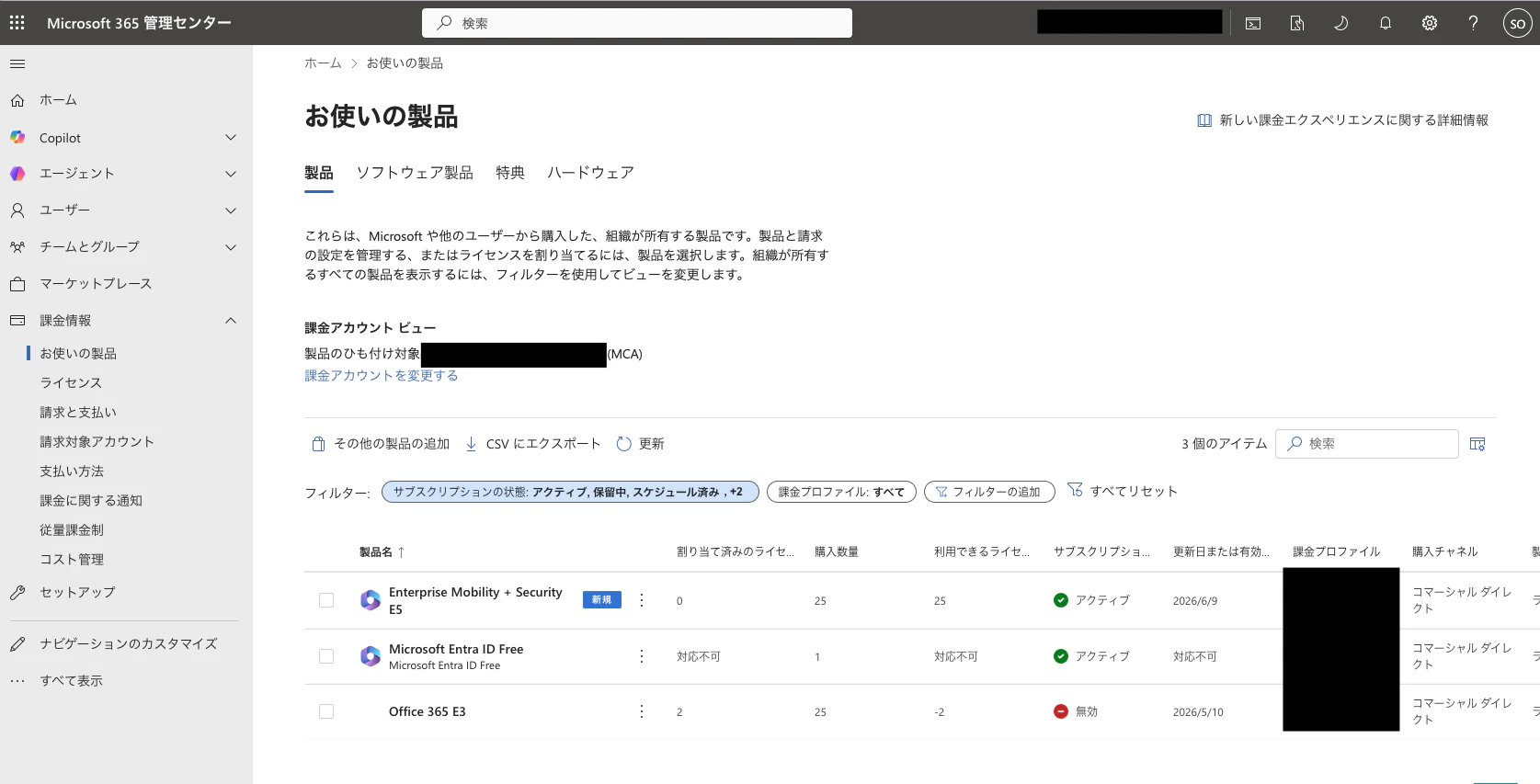Open 新しい課金エクスペリエンスに関する詳細情報 link

pos(1343,120)
